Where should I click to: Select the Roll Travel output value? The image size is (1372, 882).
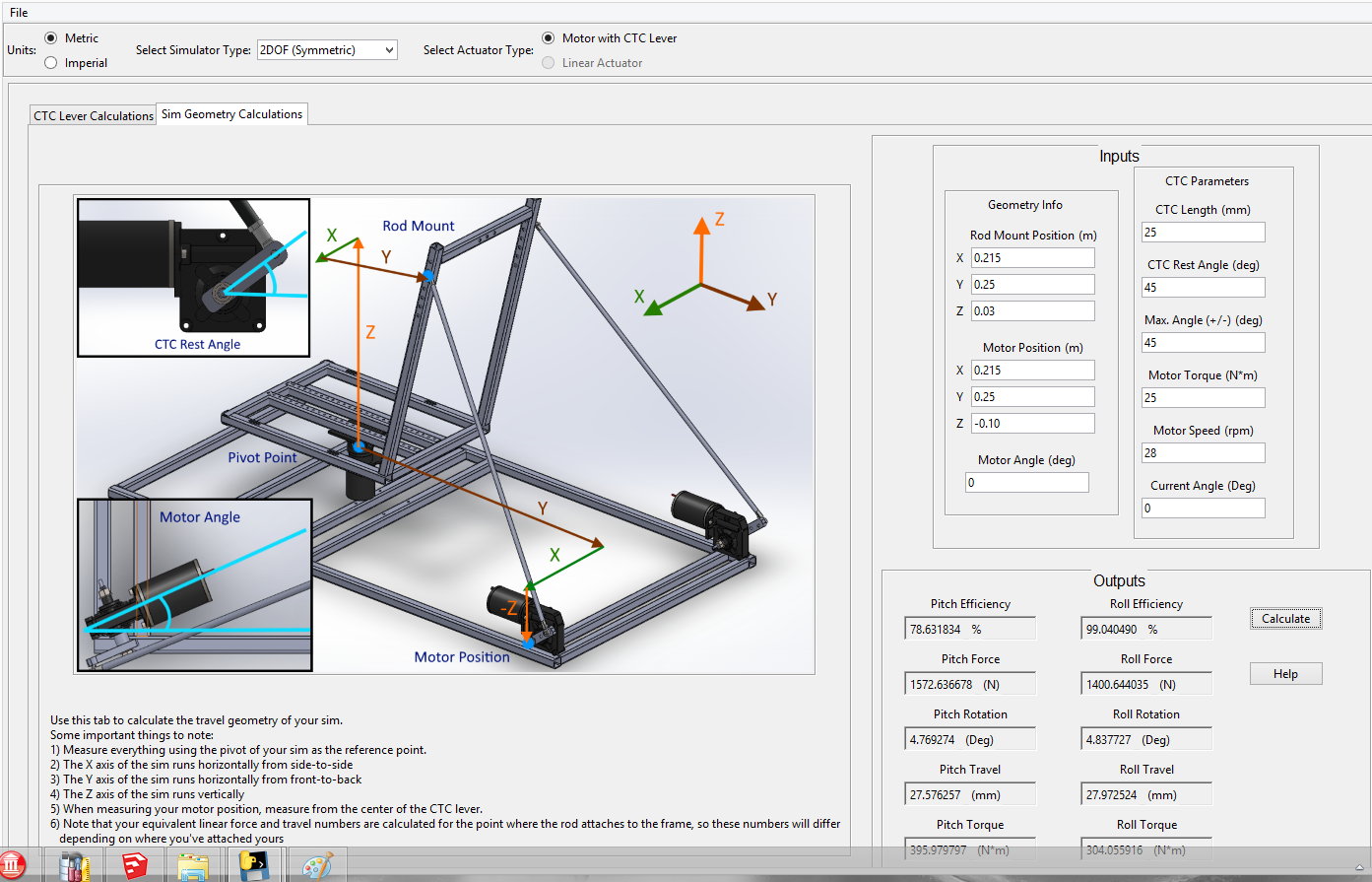(x=1146, y=794)
